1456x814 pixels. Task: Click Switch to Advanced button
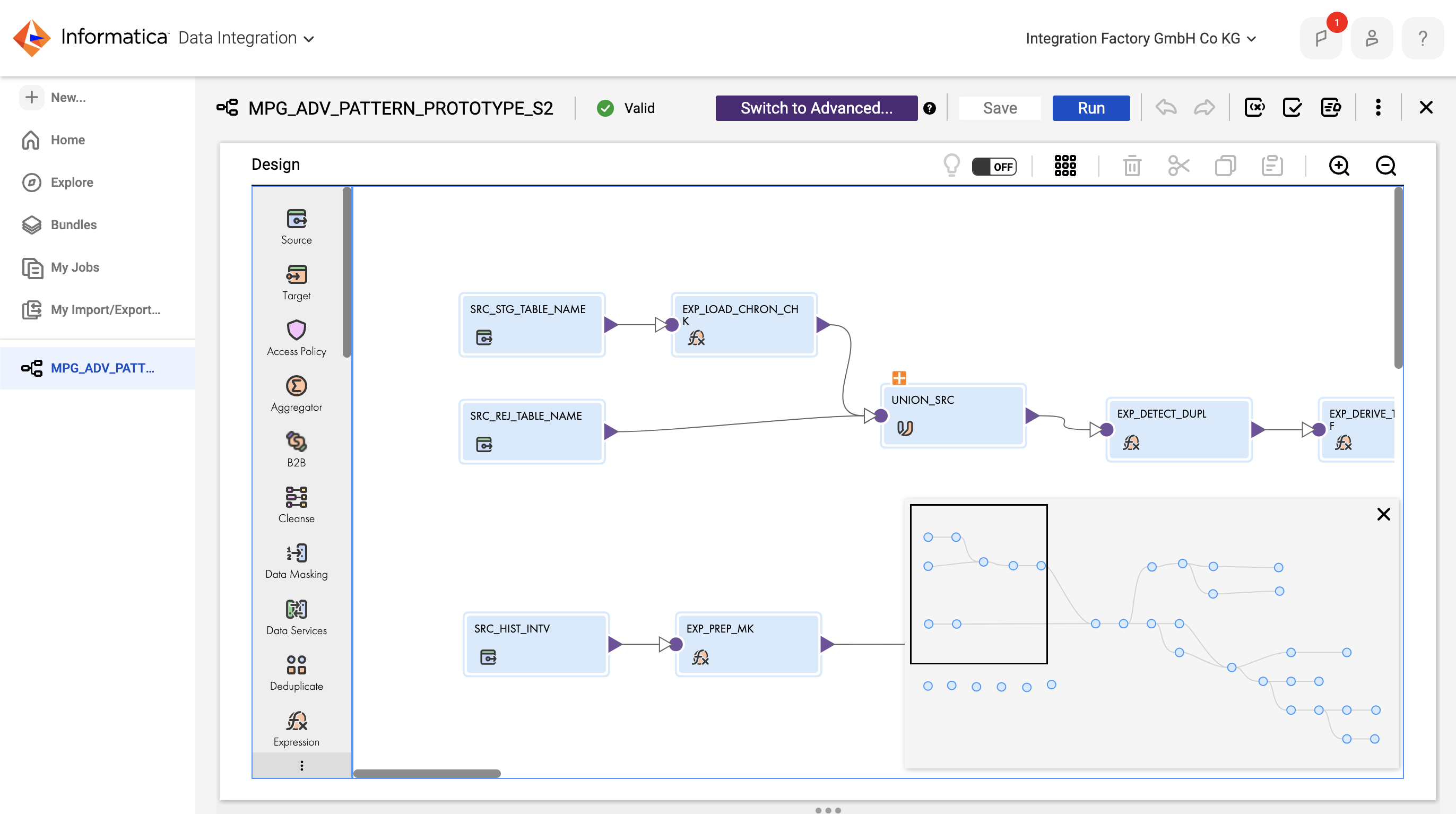coord(816,107)
